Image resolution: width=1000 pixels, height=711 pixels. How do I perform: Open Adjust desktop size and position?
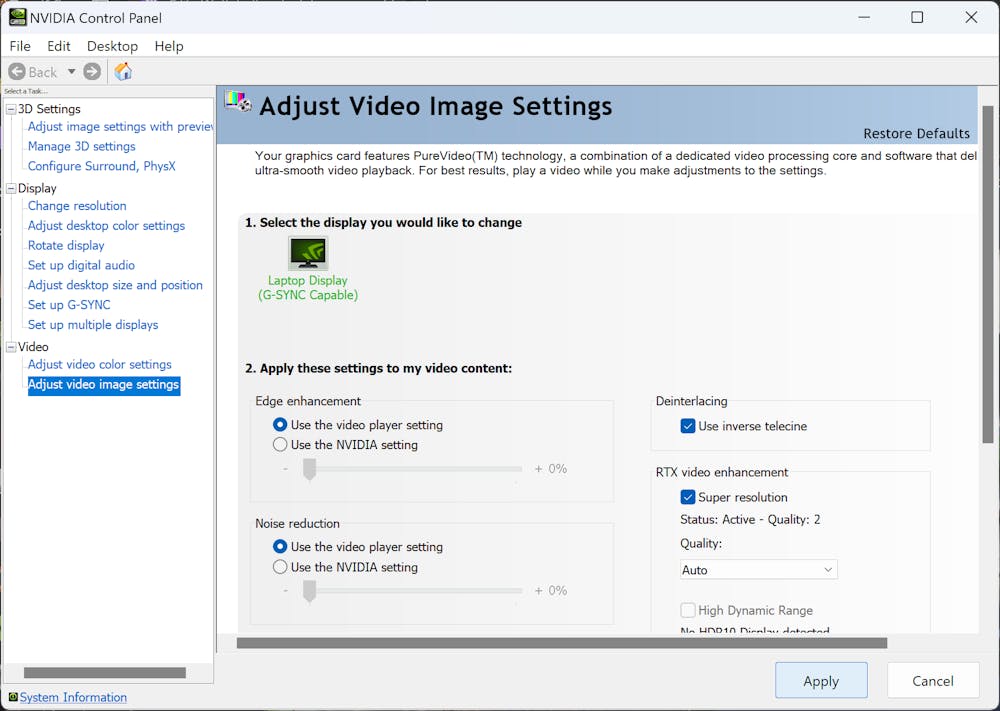pyautogui.click(x=115, y=284)
